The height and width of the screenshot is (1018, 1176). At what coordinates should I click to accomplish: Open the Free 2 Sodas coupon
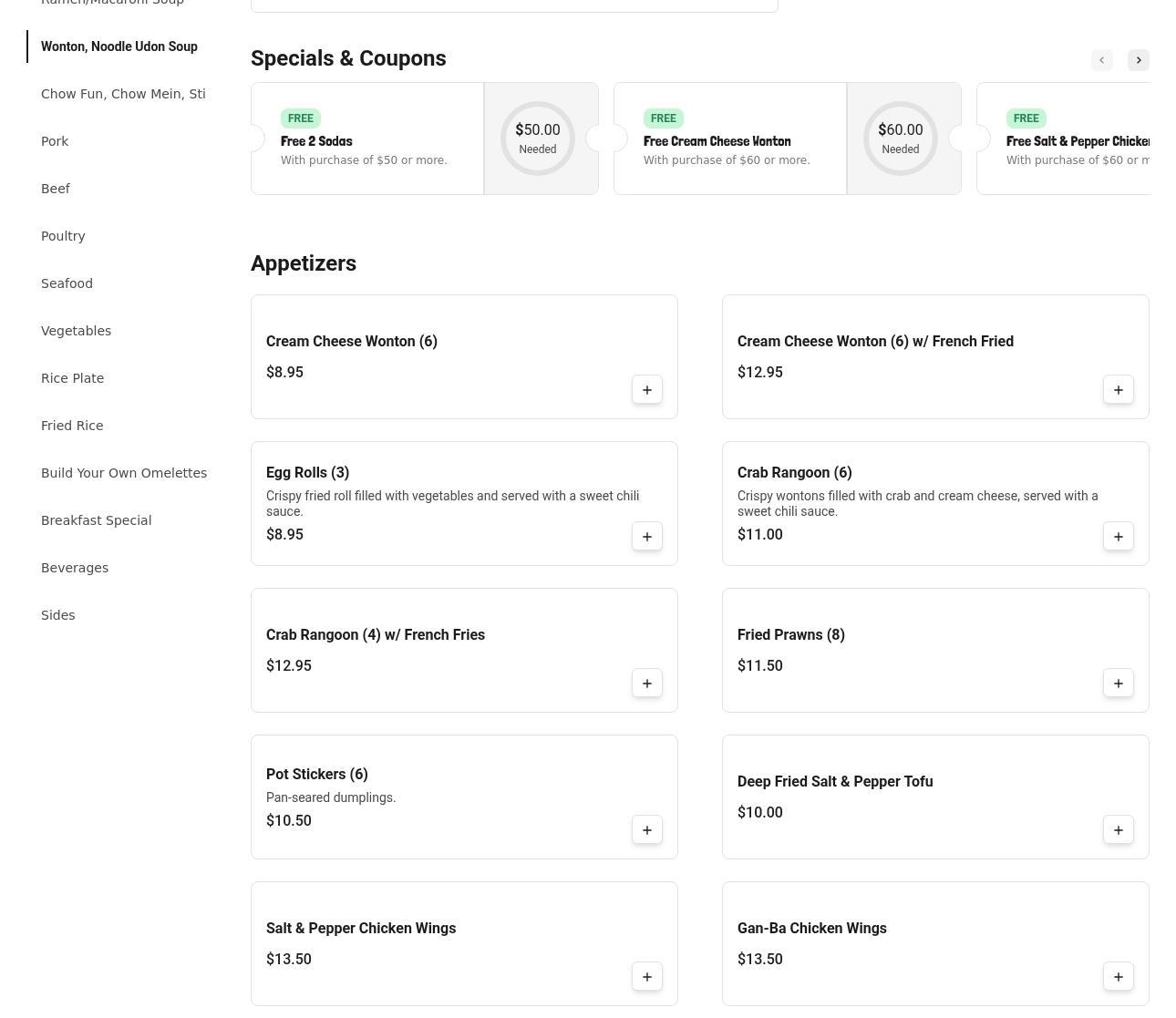click(x=366, y=139)
